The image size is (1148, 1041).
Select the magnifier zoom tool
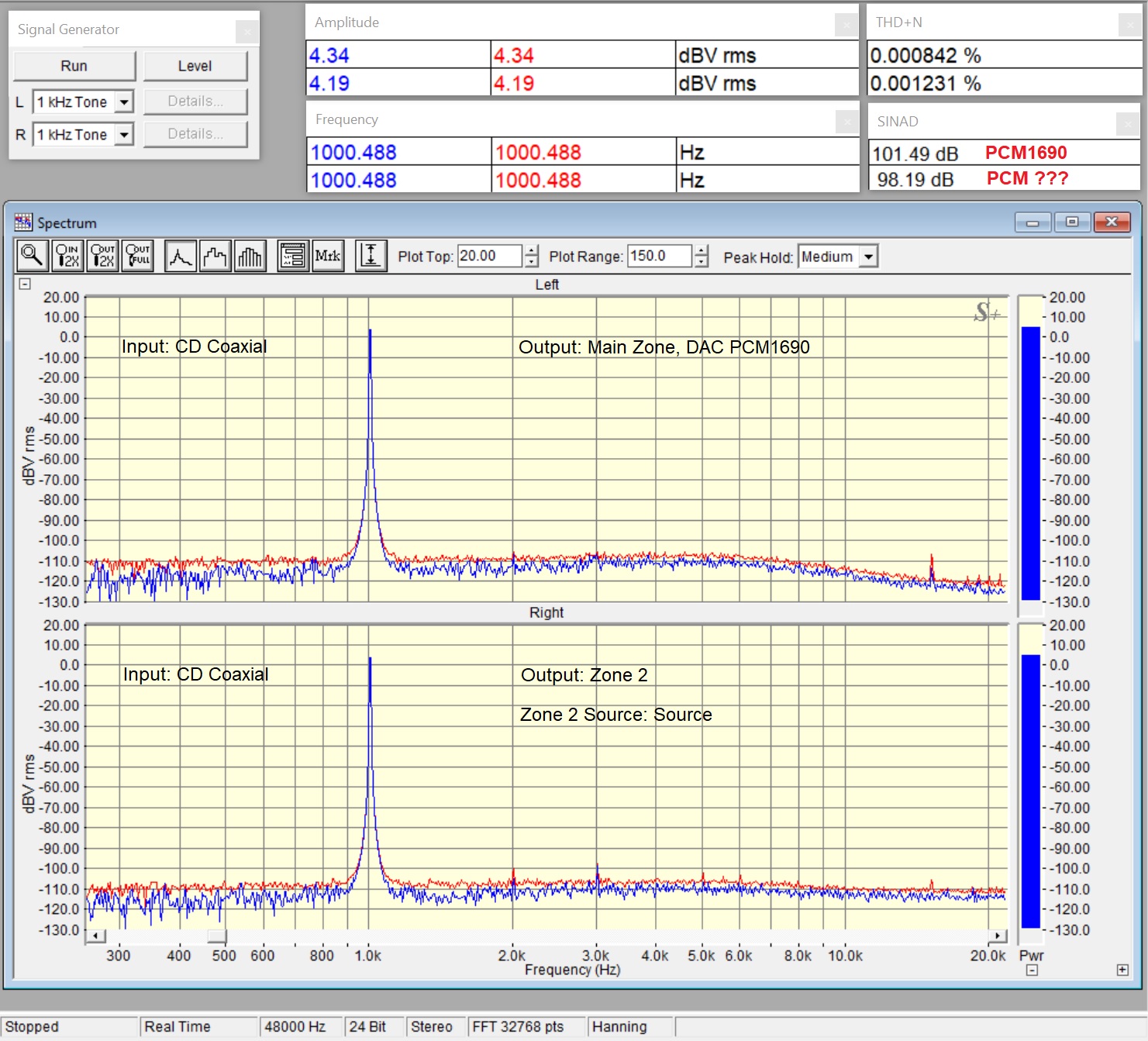pos(33,255)
